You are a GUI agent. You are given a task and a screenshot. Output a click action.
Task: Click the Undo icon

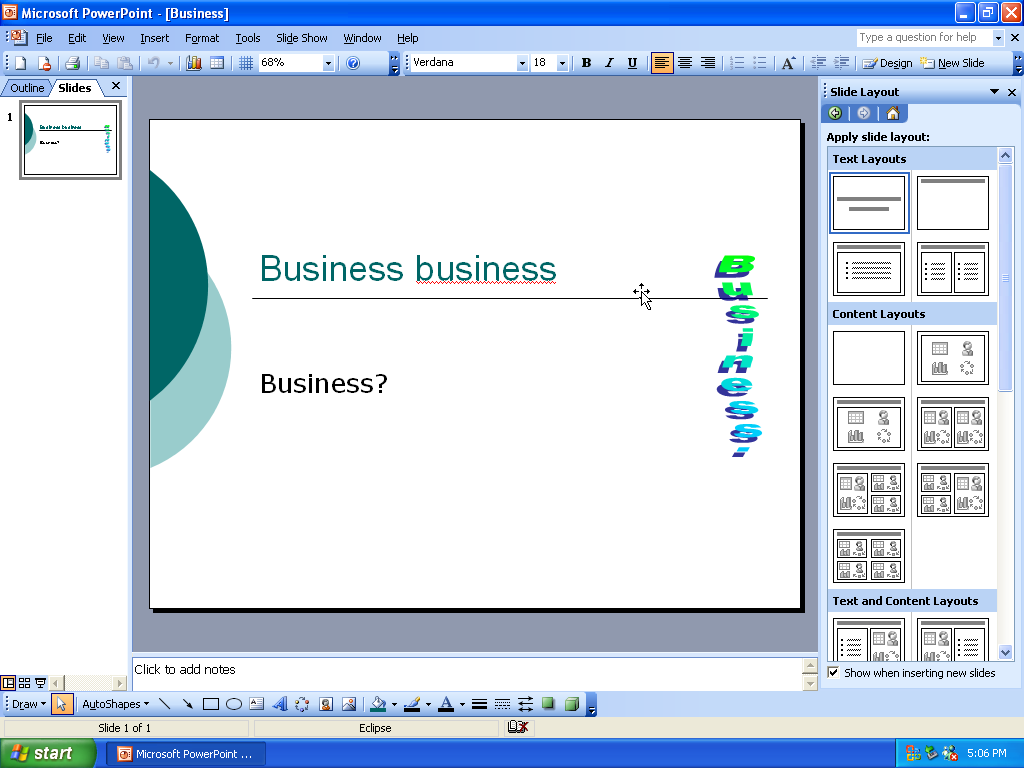click(153, 63)
